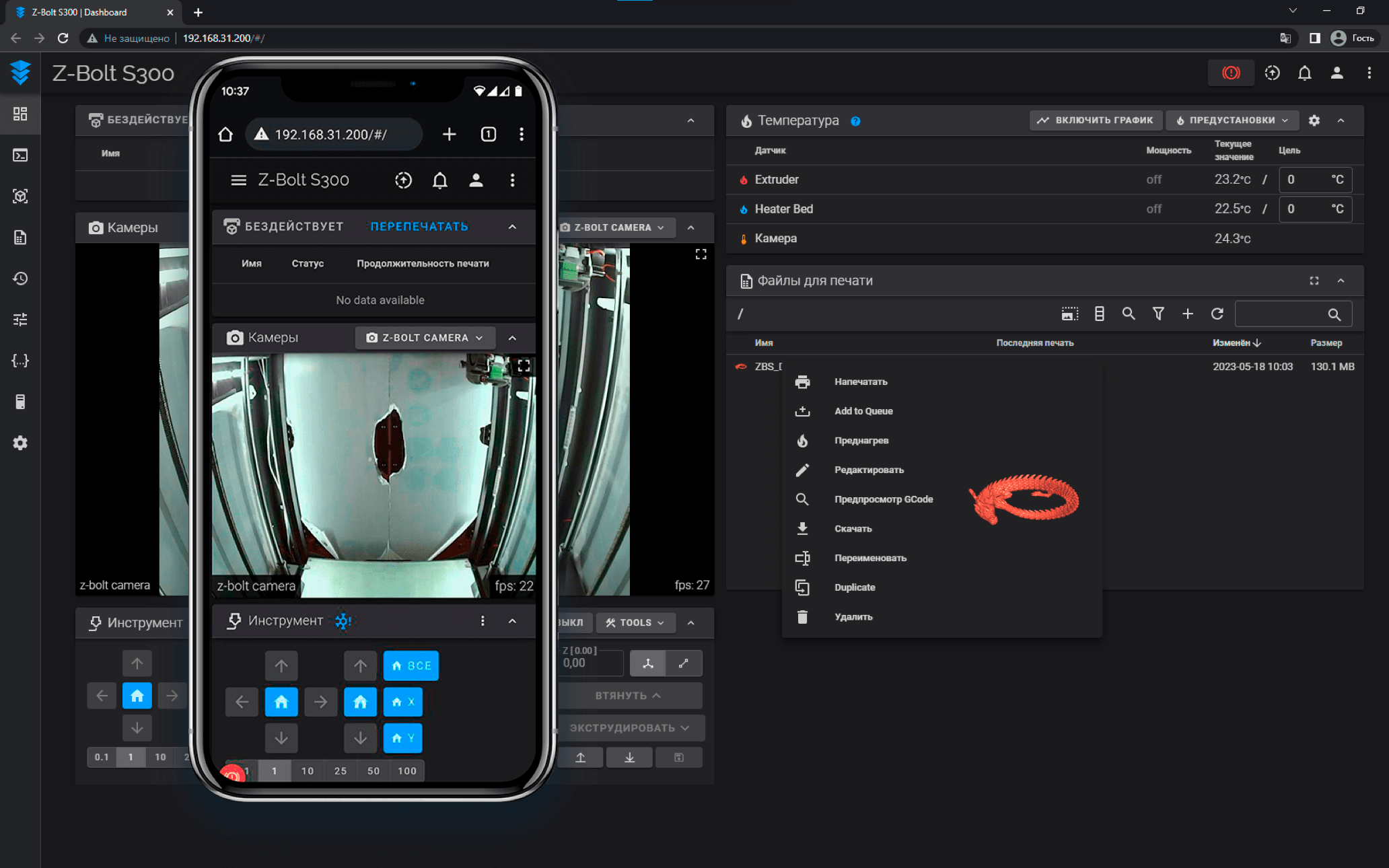
Task: Open the Tune sliders page in the sidebar
Action: (20, 320)
